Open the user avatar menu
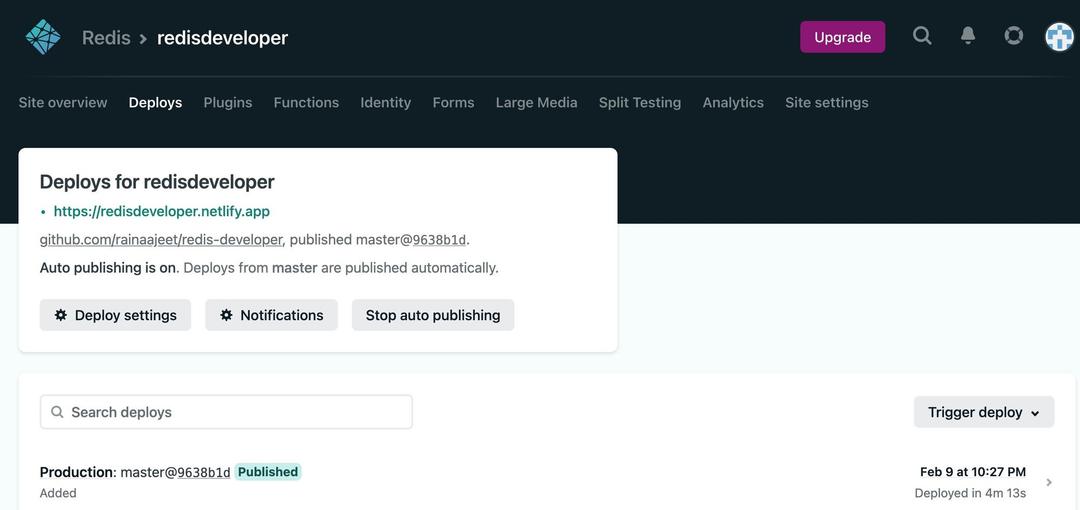The height and width of the screenshot is (510, 1080). pyautogui.click(x=1060, y=37)
